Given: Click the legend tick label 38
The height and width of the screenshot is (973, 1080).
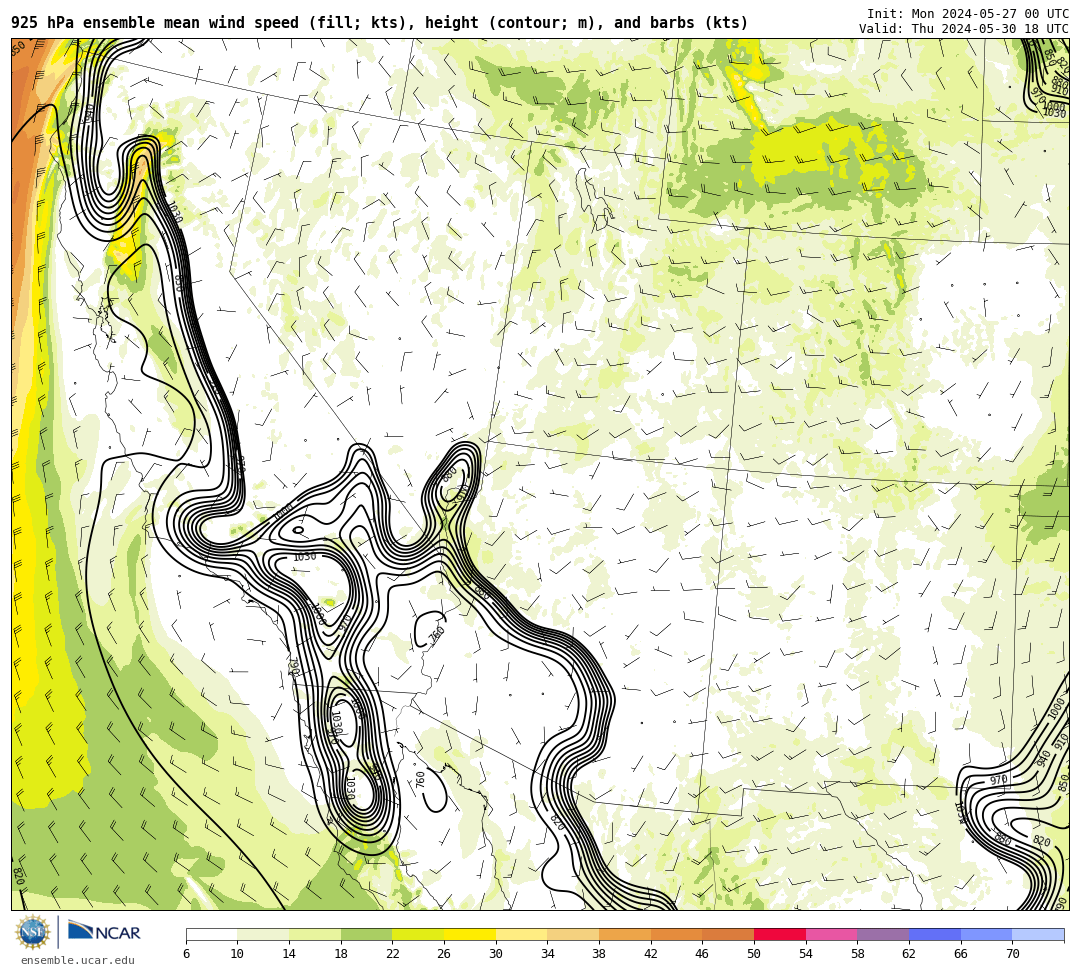Looking at the screenshot, I should (x=599, y=954).
